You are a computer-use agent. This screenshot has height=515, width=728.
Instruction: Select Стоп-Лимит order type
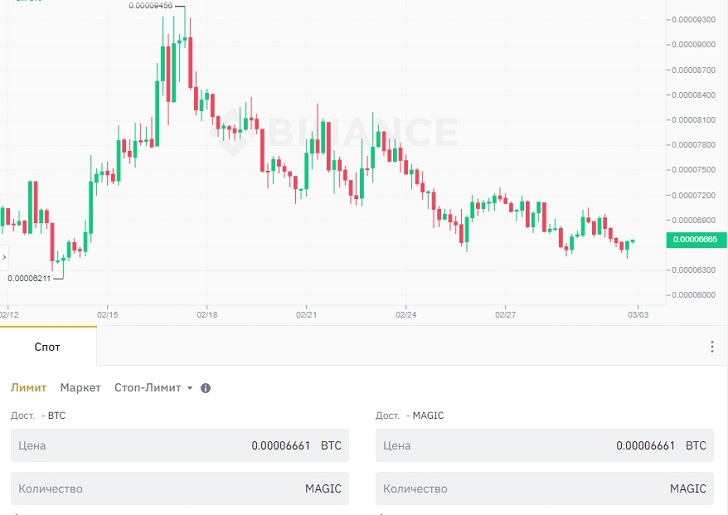coord(148,388)
